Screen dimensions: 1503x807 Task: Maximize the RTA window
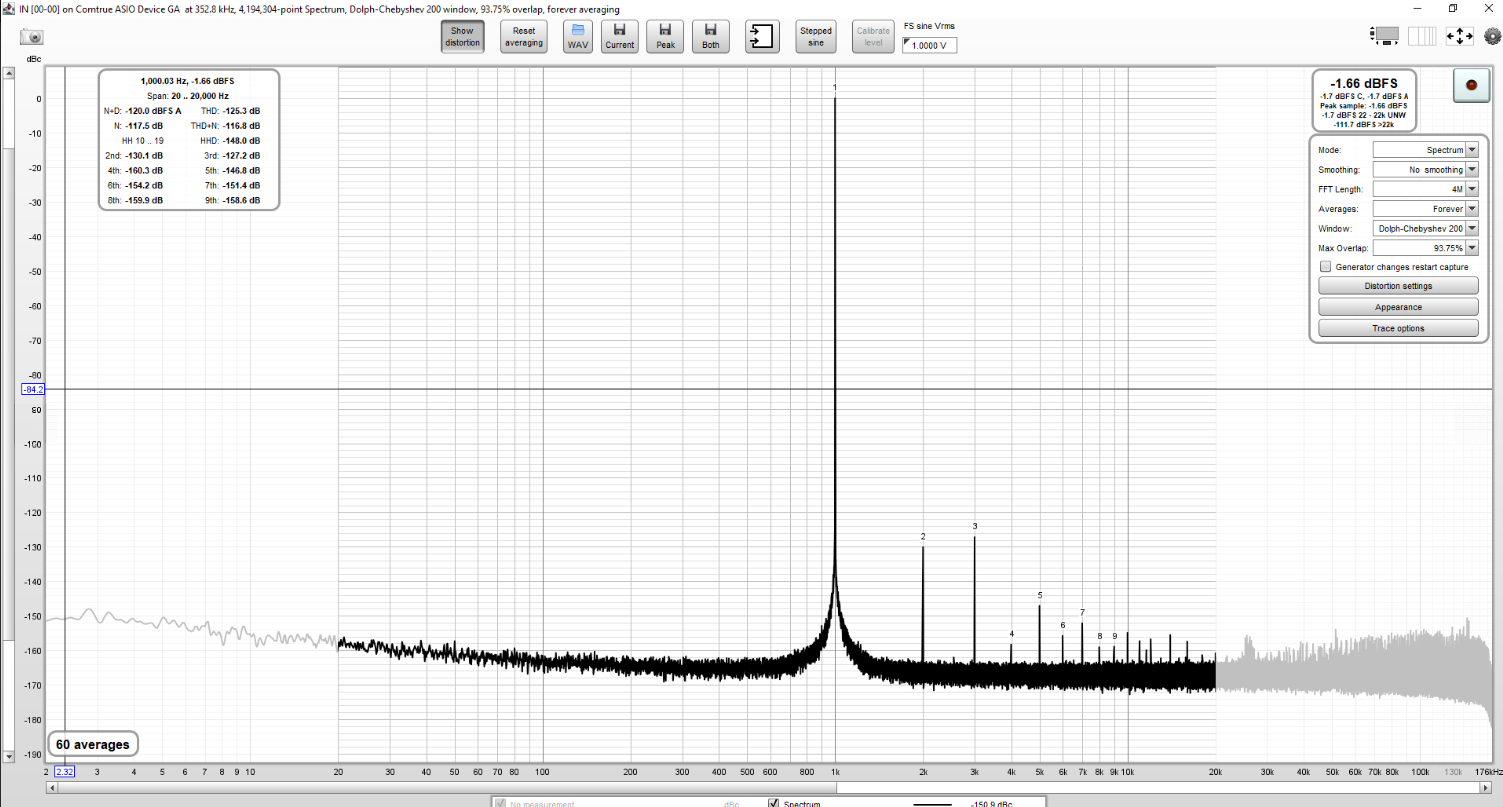tap(1453, 8)
